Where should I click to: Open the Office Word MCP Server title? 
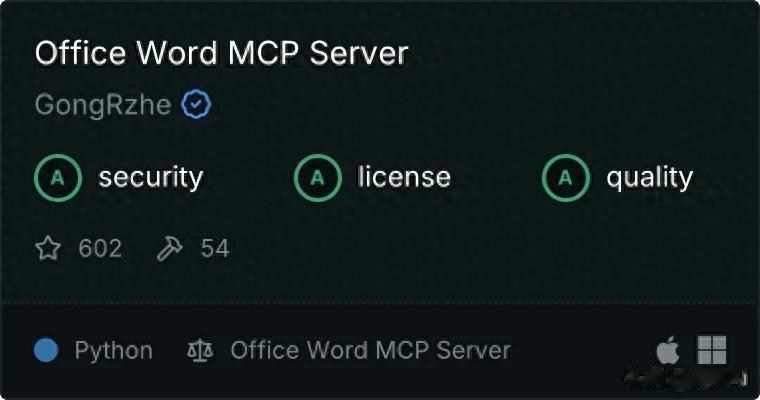[222, 53]
